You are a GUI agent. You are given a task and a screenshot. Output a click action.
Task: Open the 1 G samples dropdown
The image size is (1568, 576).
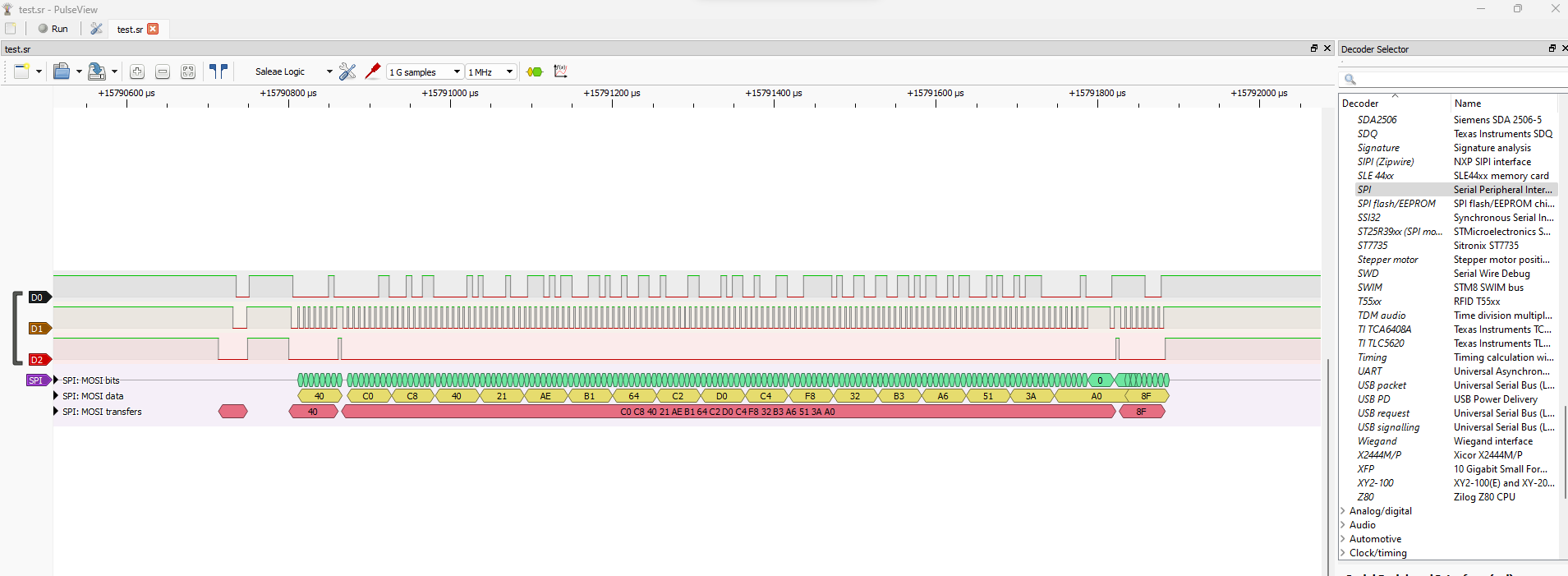click(x=425, y=72)
